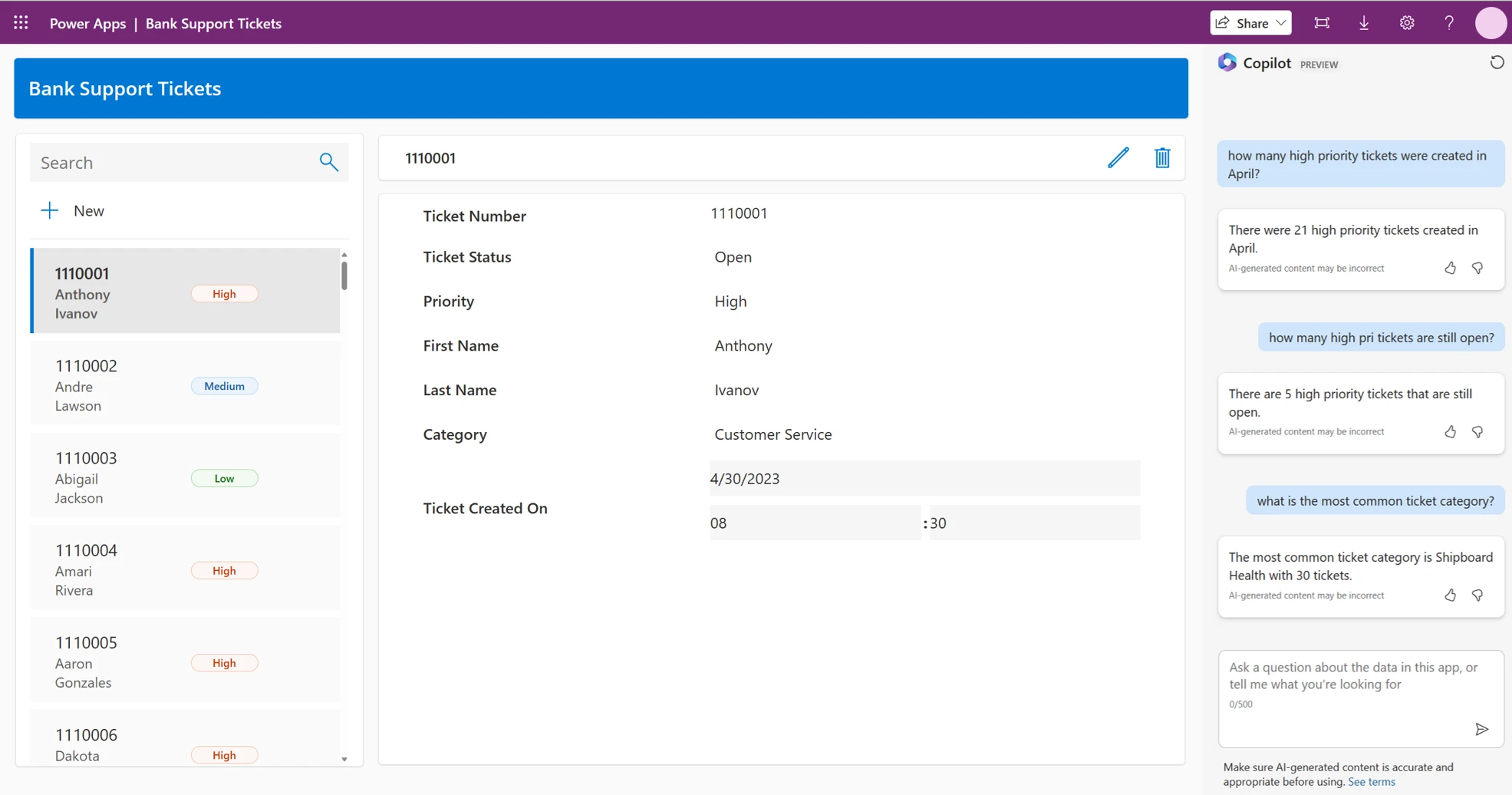Viewport: 1512px width, 795px height.
Task: Click the download icon in the top bar
Action: (1363, 22)
